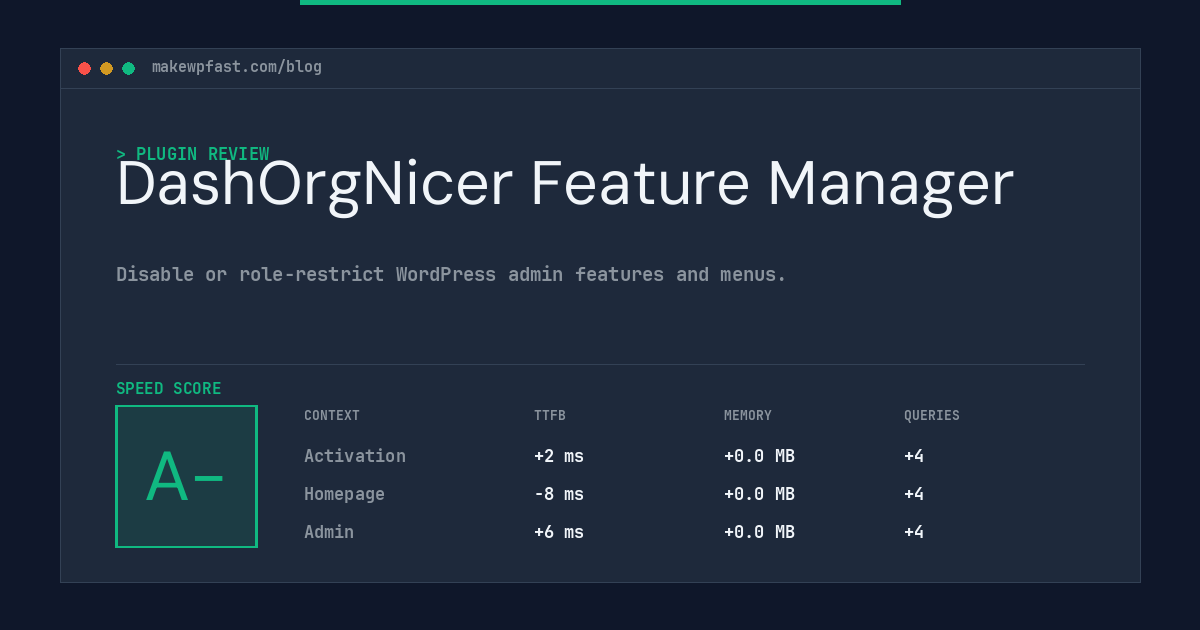Image resolution: width=1200 pixels, height=630 pixels.
Task: Click the '> PLUGIN REVIEW' label
Action: click(193, 154)
